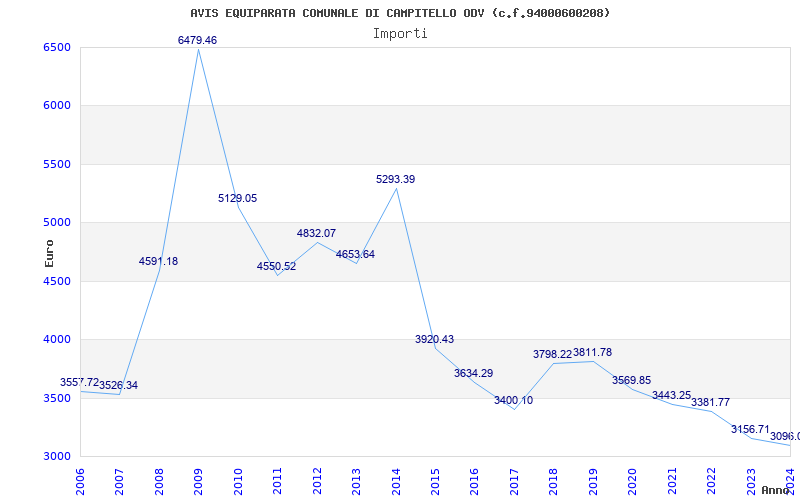Viewport: 800px width, 500px height.
Task: Click the 3526.34 data label
Action: point(118,385)
